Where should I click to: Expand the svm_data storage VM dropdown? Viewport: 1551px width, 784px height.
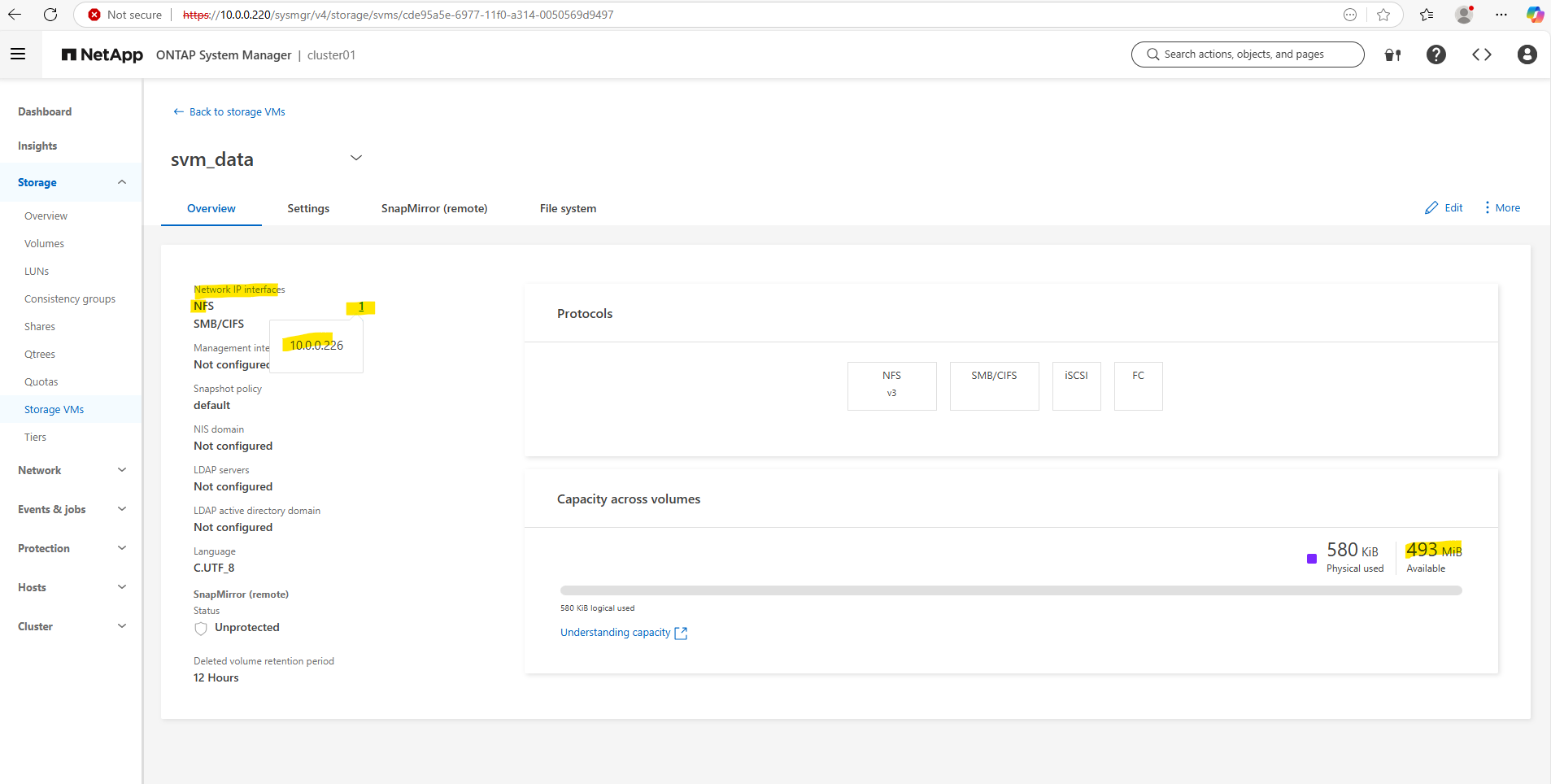(x=355, y=158)
